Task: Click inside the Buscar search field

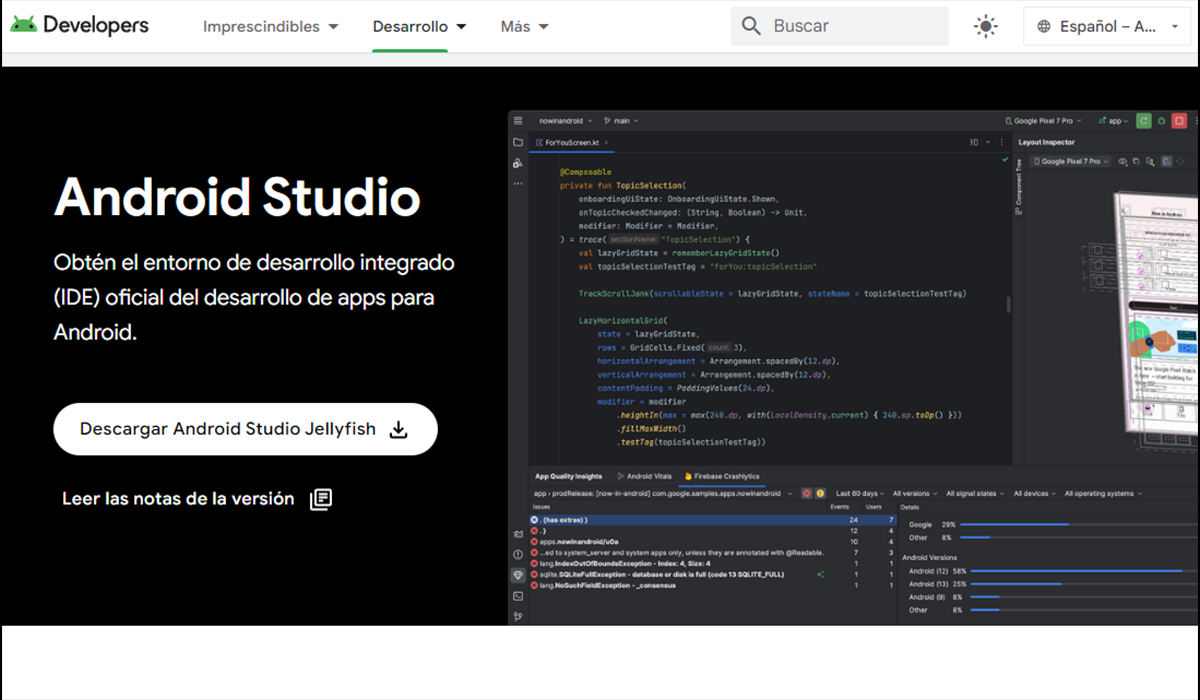Action: [x=840, y=25]
